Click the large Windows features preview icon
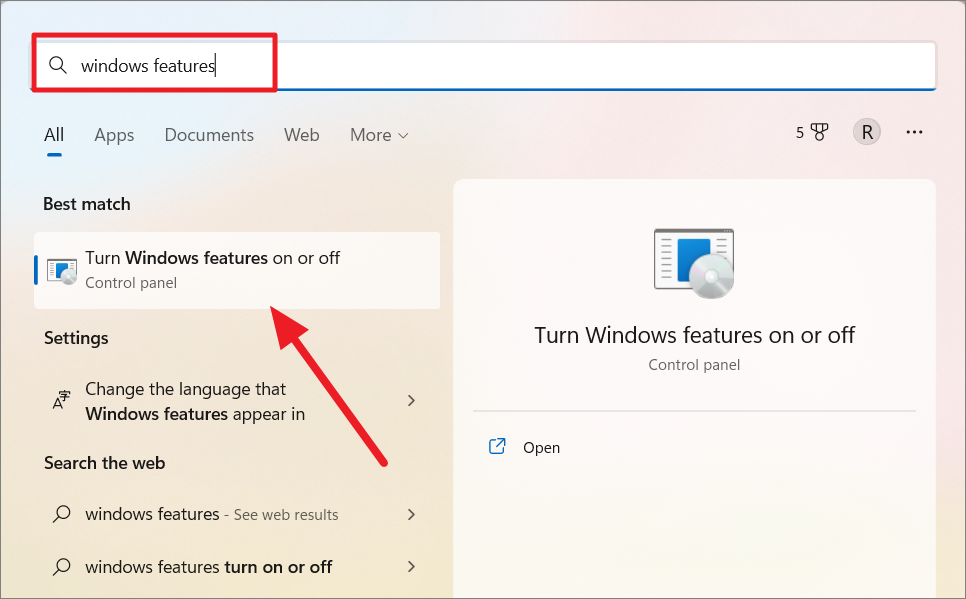This screenshot has width=966, height=599. pyautogui.click(x=694, y=262)
